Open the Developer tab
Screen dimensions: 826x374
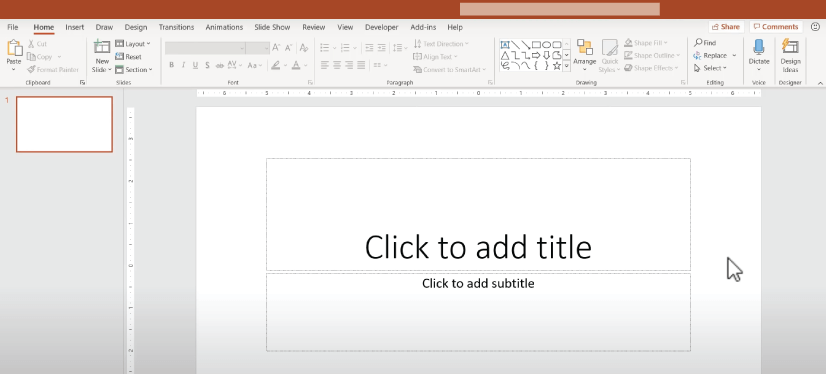pos(381,27)
